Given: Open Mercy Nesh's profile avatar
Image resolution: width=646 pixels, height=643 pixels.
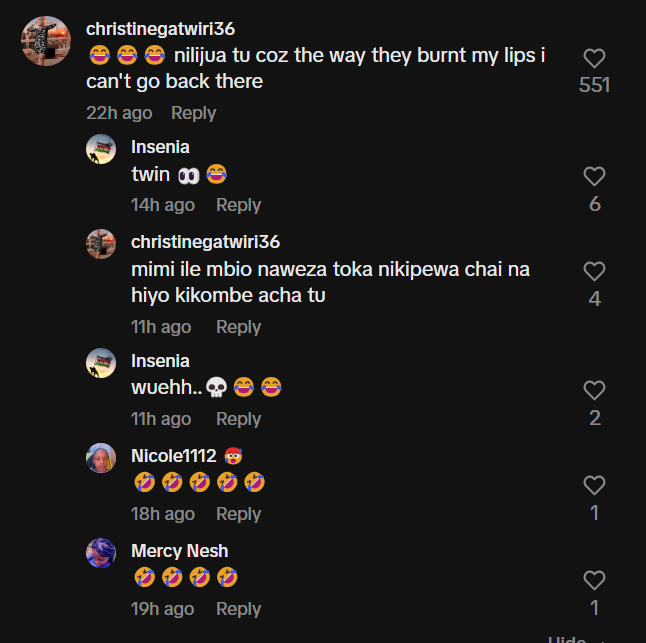Looking at the screenshot, I should pos(101,553).
